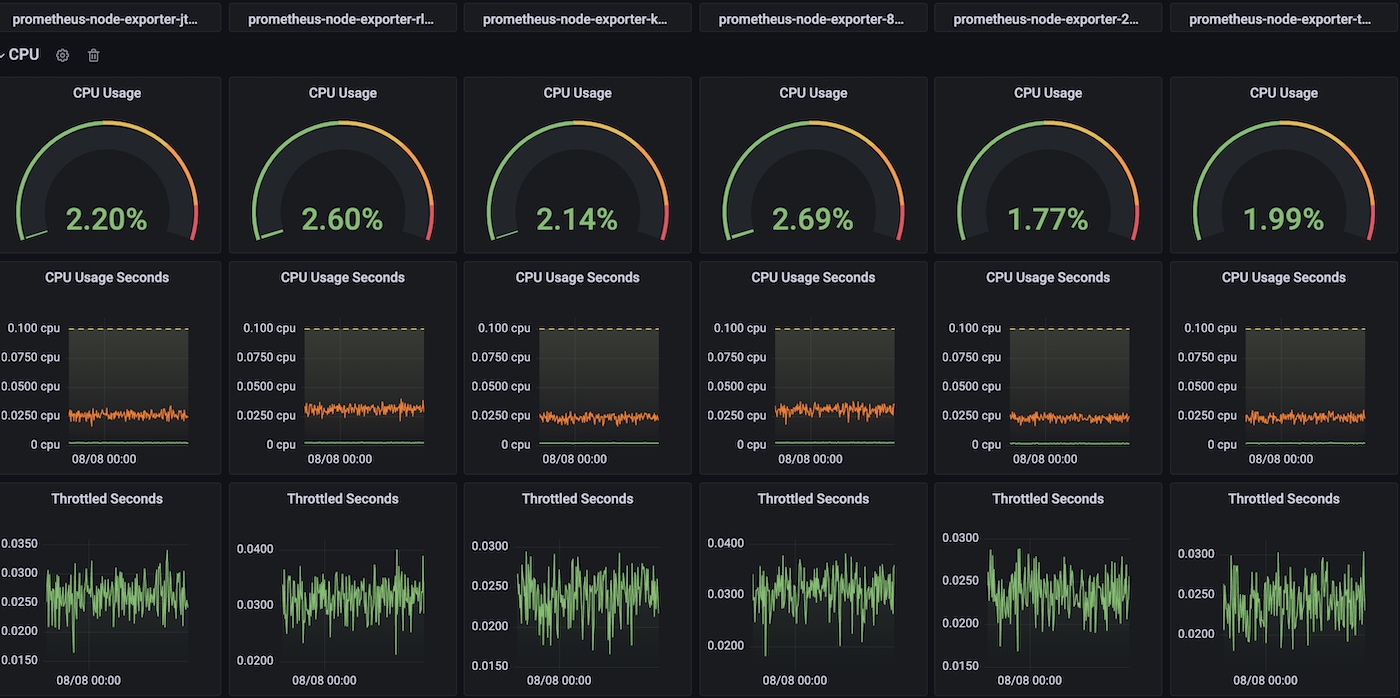1400x698 pixels.
Task: Open the CPU Usage title above 1.77% gauge
Action: (1048, 93)
